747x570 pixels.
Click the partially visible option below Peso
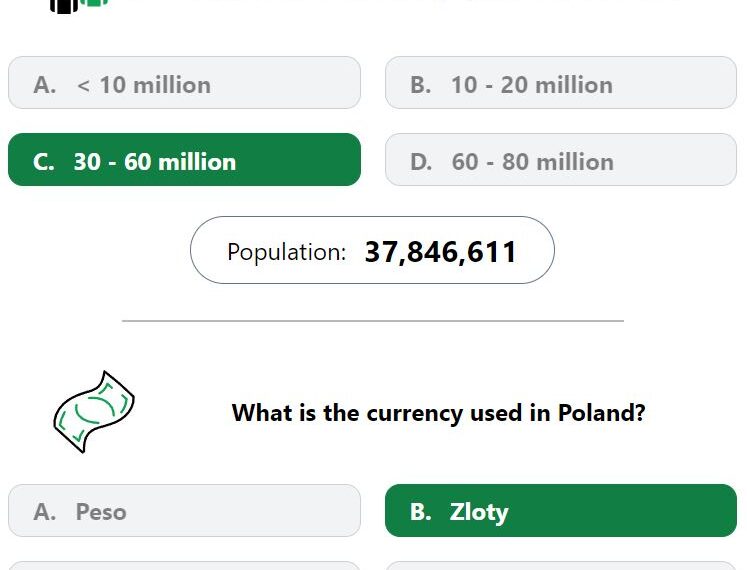[x=184, y=566]
